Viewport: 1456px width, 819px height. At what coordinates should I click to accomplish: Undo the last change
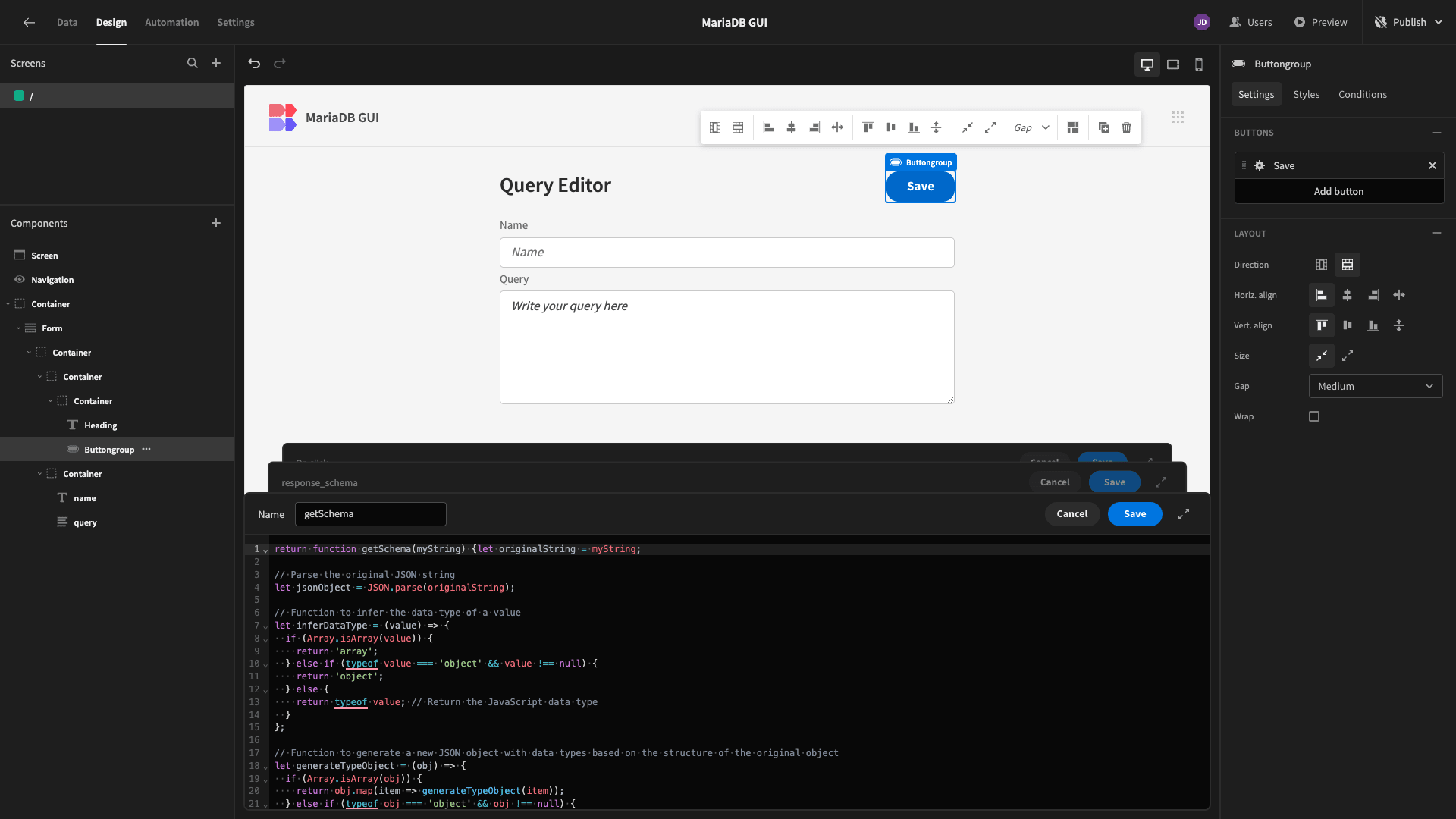(254, 64)
